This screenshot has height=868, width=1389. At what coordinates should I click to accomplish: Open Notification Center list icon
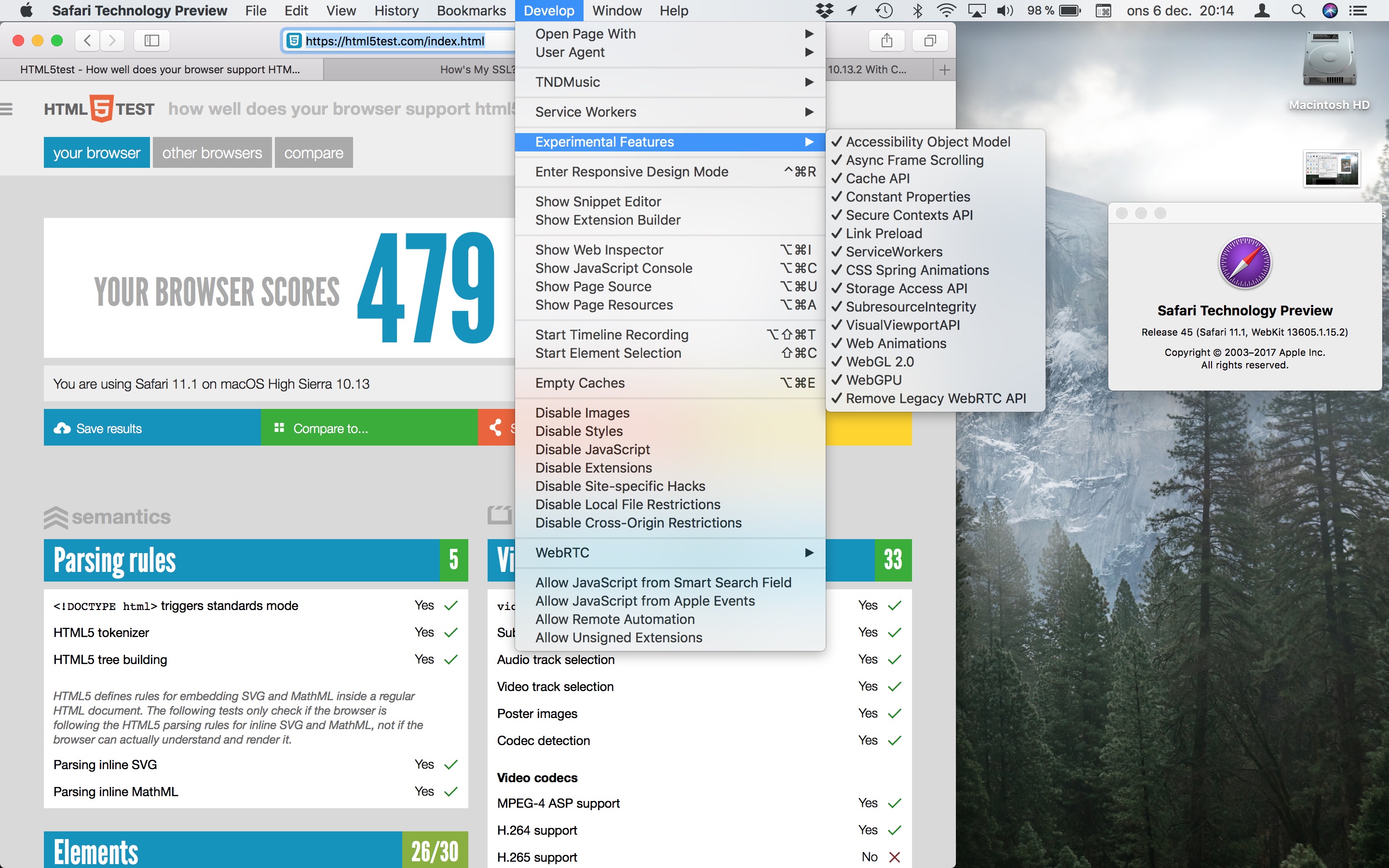coord(1358,10)
